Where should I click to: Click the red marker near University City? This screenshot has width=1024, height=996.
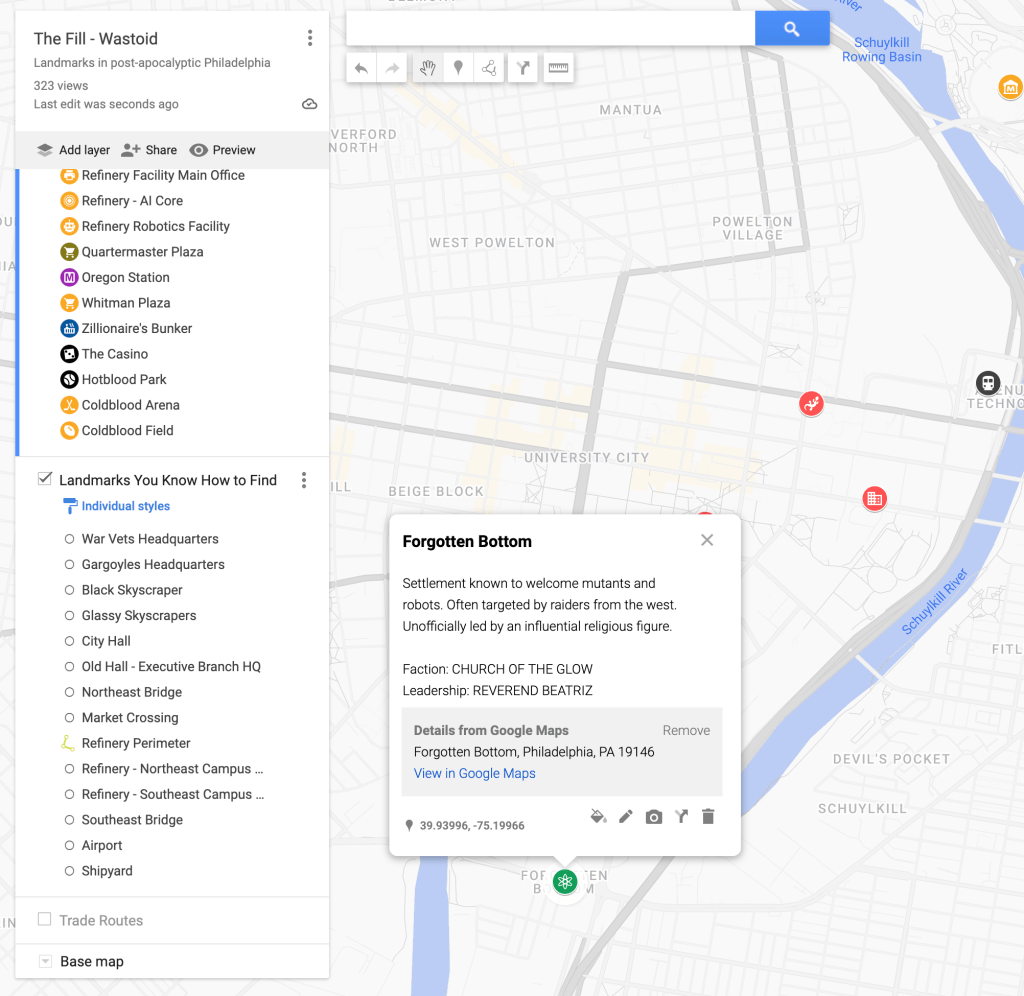pyautogui.click(x=811, y=404)
